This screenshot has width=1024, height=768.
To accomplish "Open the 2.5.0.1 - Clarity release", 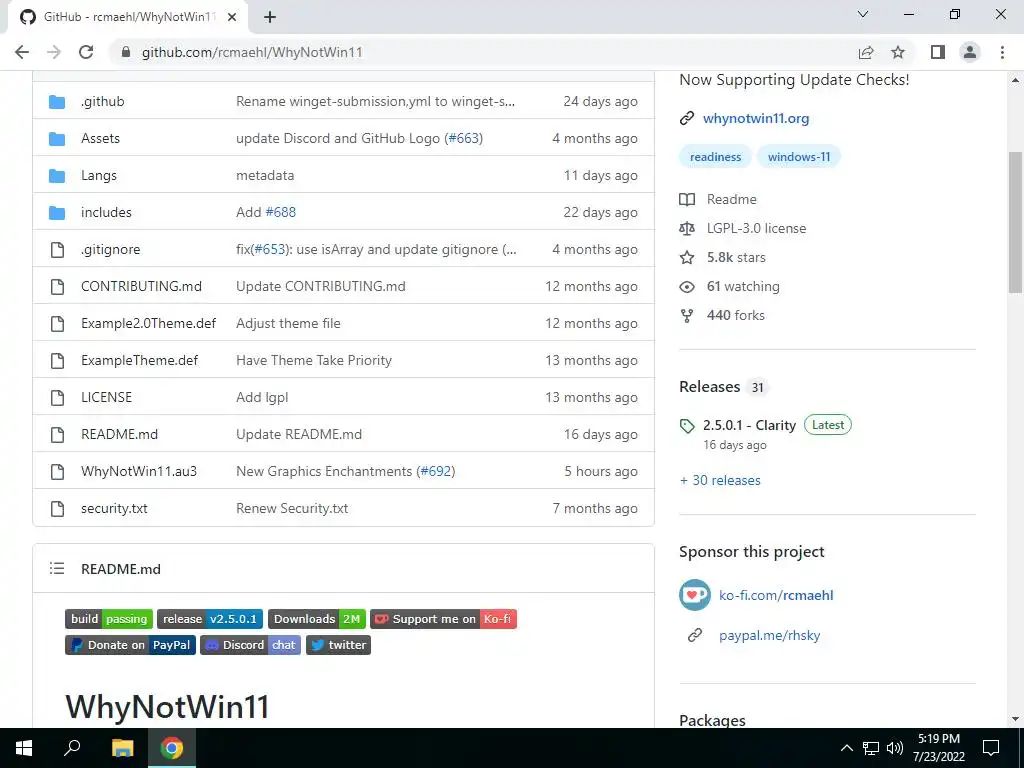I will tap(749, 426).
